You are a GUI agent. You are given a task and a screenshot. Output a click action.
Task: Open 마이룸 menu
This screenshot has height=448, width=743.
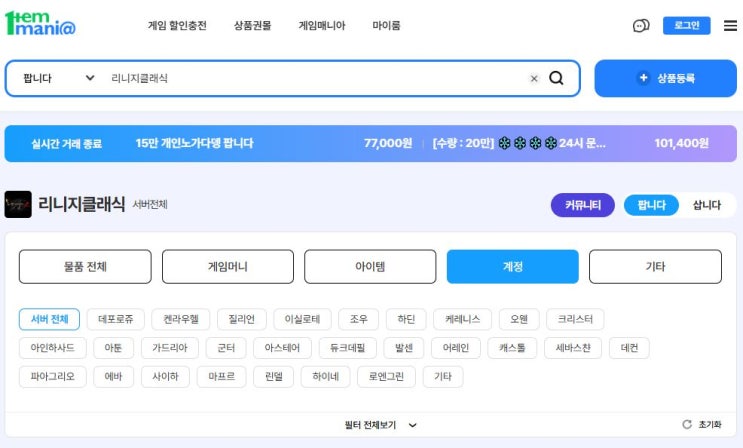[386, 26]
